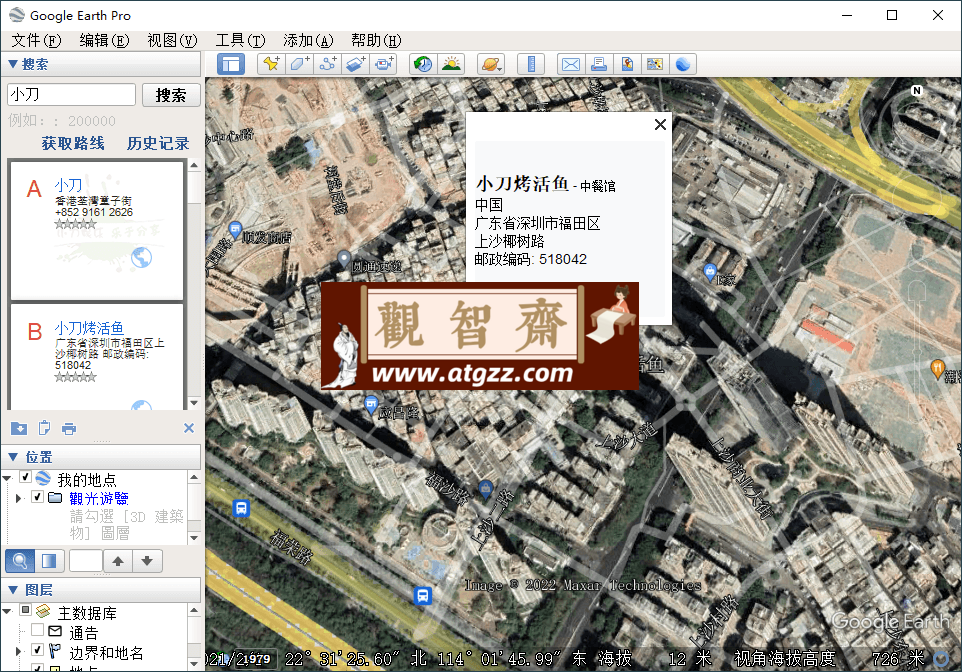Toggle the sidebar panel toolbar button

[x=231, y=64]
